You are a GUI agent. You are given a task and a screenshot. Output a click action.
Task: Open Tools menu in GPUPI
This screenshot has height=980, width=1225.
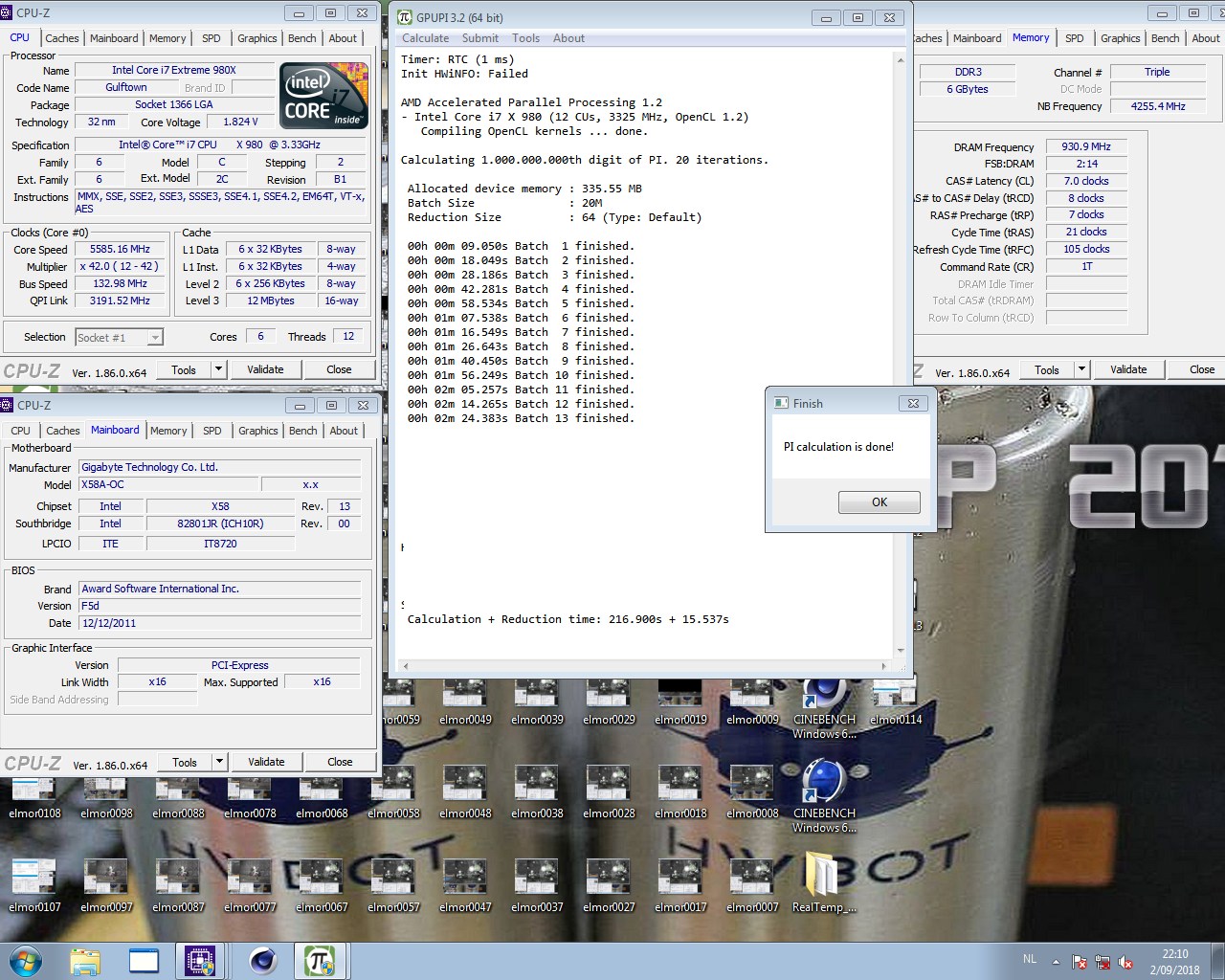pos(525,38)
